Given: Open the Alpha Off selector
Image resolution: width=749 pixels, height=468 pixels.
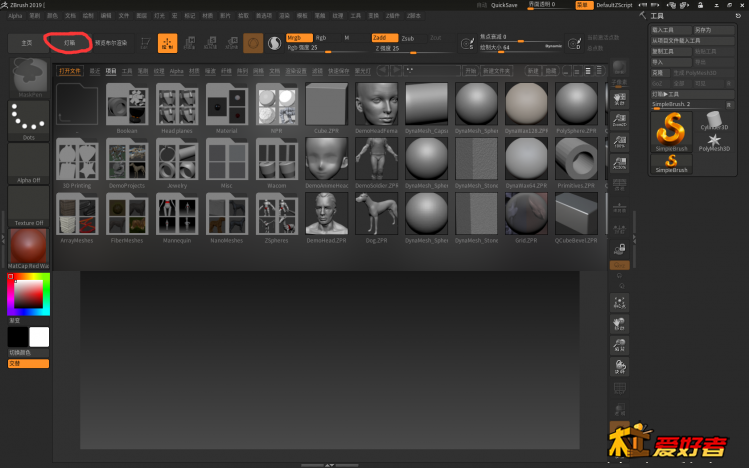Looking at the screenshot, I should pyautogui.click(x=29, y=163).
